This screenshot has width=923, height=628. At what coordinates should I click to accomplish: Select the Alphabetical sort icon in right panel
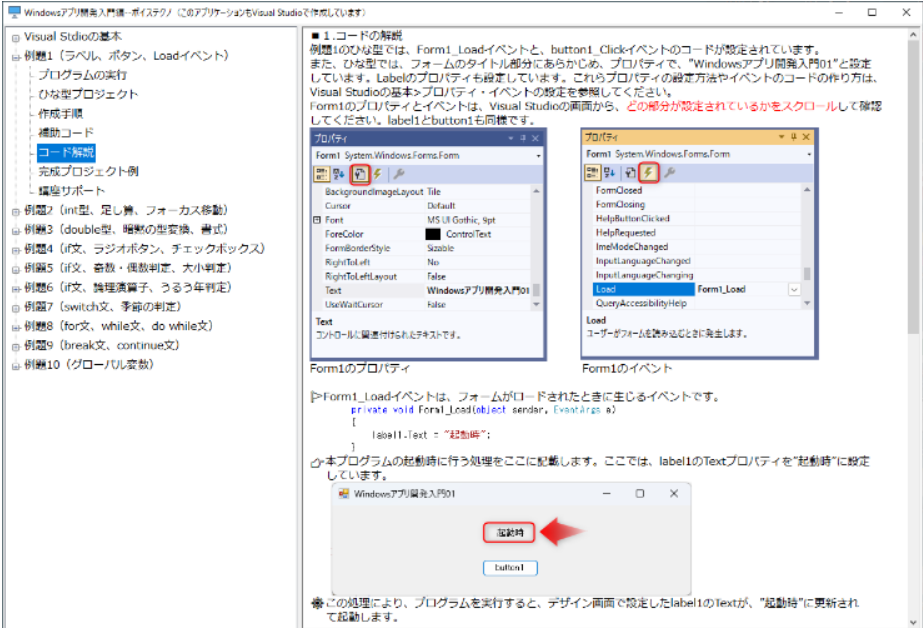point(607,173)
